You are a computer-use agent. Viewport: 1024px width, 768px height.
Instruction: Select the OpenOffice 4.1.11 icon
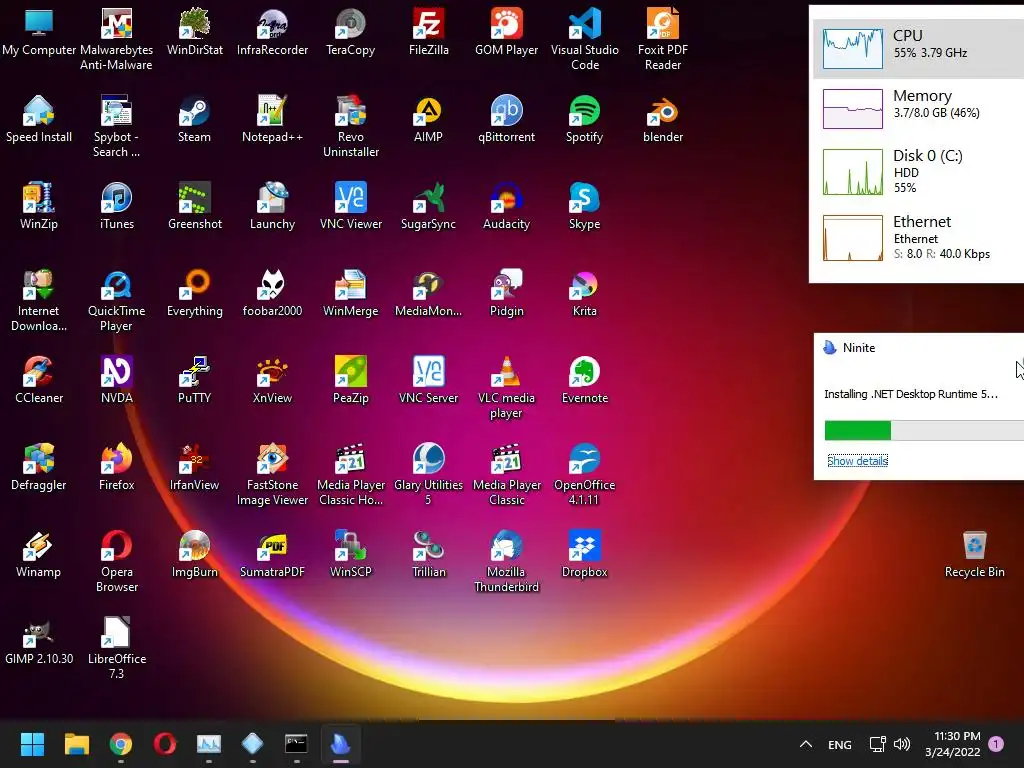pyautogui.click(x=584, y=473)
